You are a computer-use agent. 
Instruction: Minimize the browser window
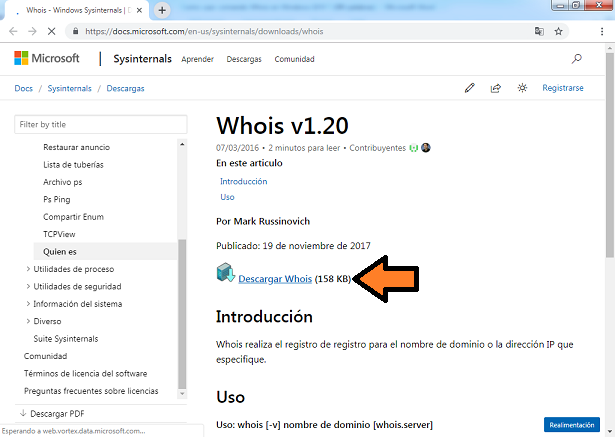pyautogui.click(x=560, y=5)
